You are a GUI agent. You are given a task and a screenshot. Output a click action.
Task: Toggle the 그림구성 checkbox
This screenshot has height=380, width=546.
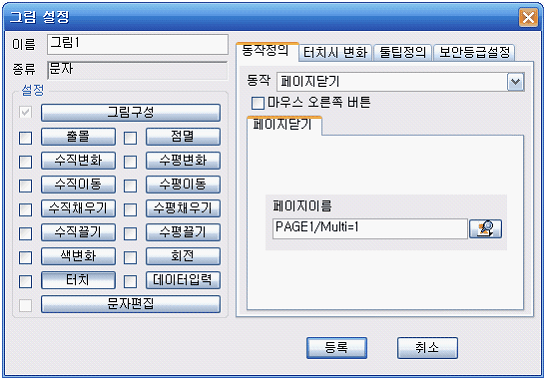click(25, 113)
